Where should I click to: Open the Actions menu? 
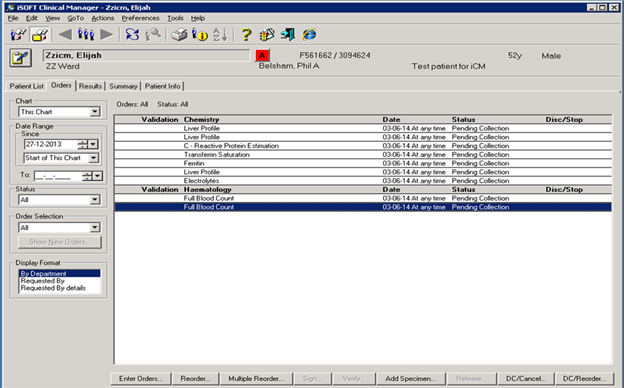(x=103, y=18)
